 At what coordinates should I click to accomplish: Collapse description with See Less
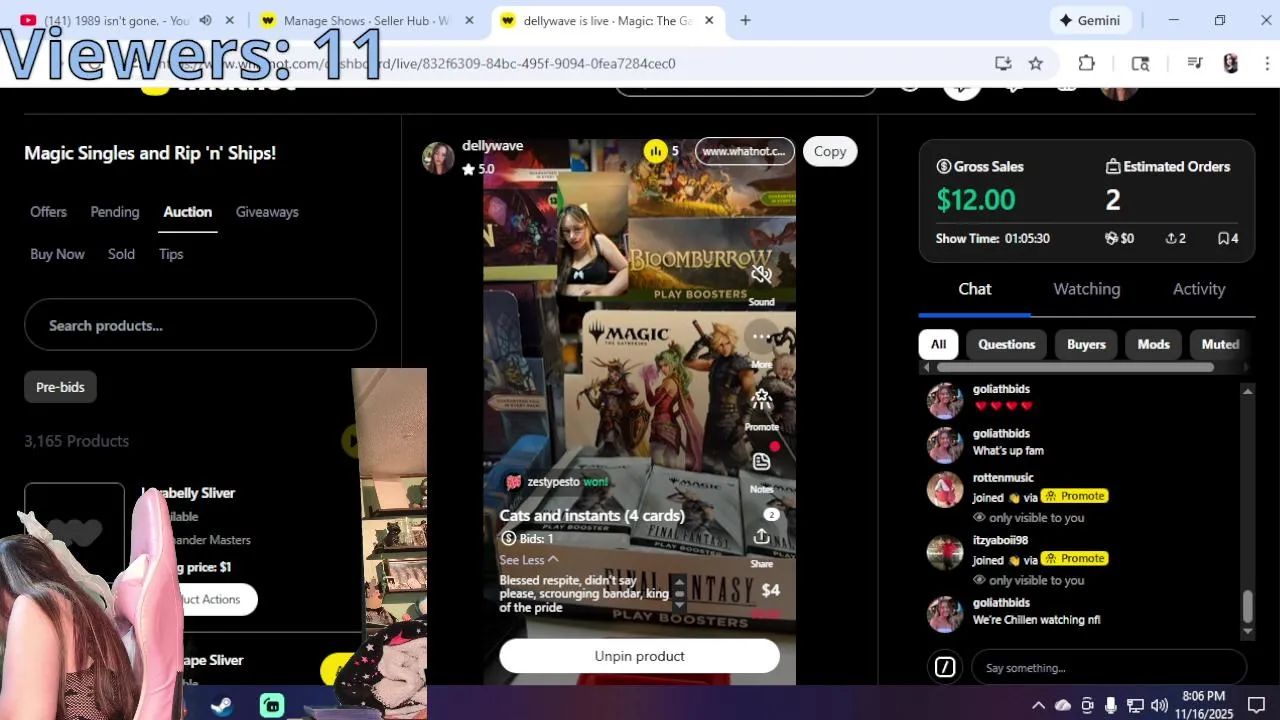[529, 560]
